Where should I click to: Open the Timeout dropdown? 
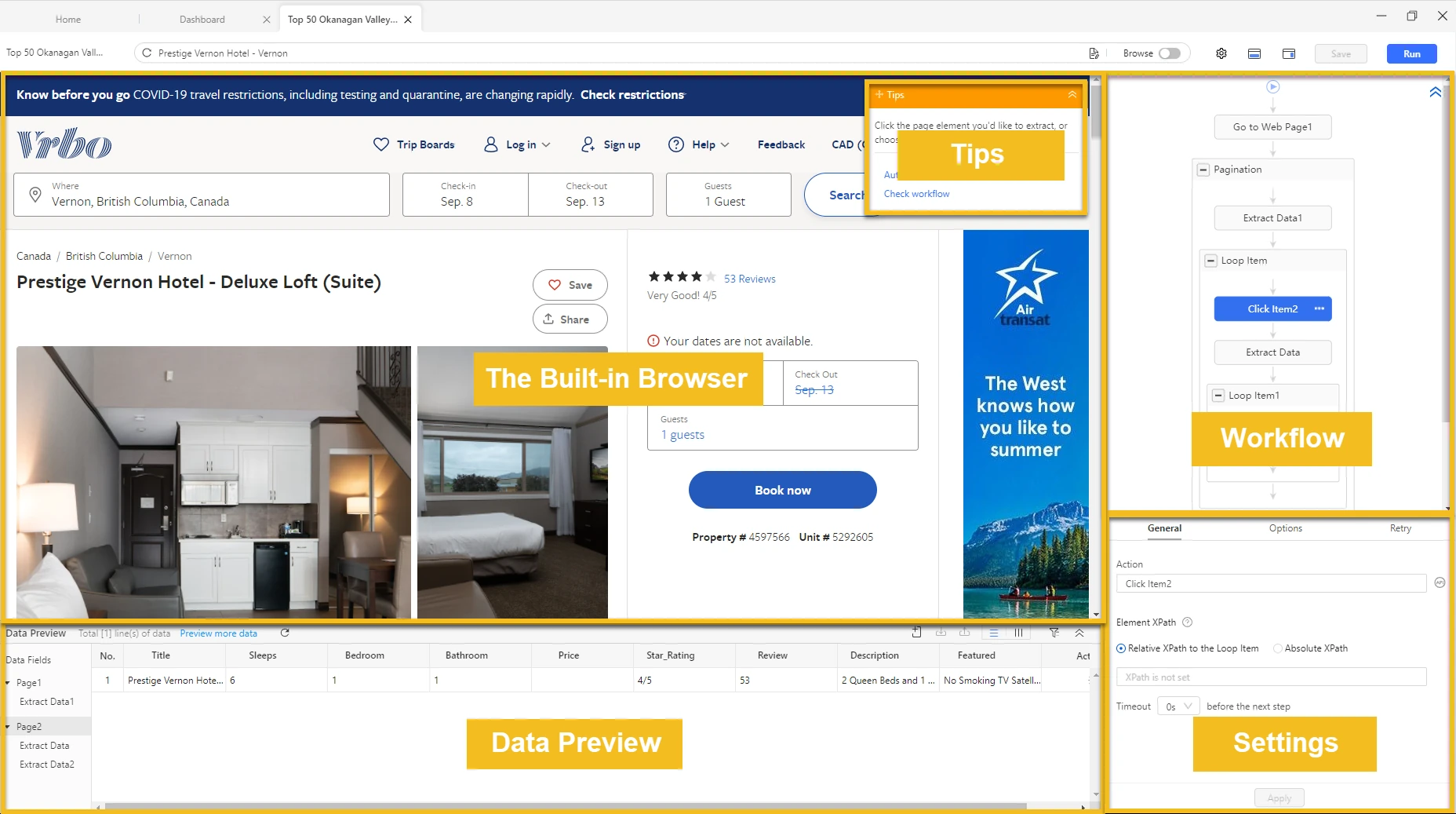point(1178,706)
